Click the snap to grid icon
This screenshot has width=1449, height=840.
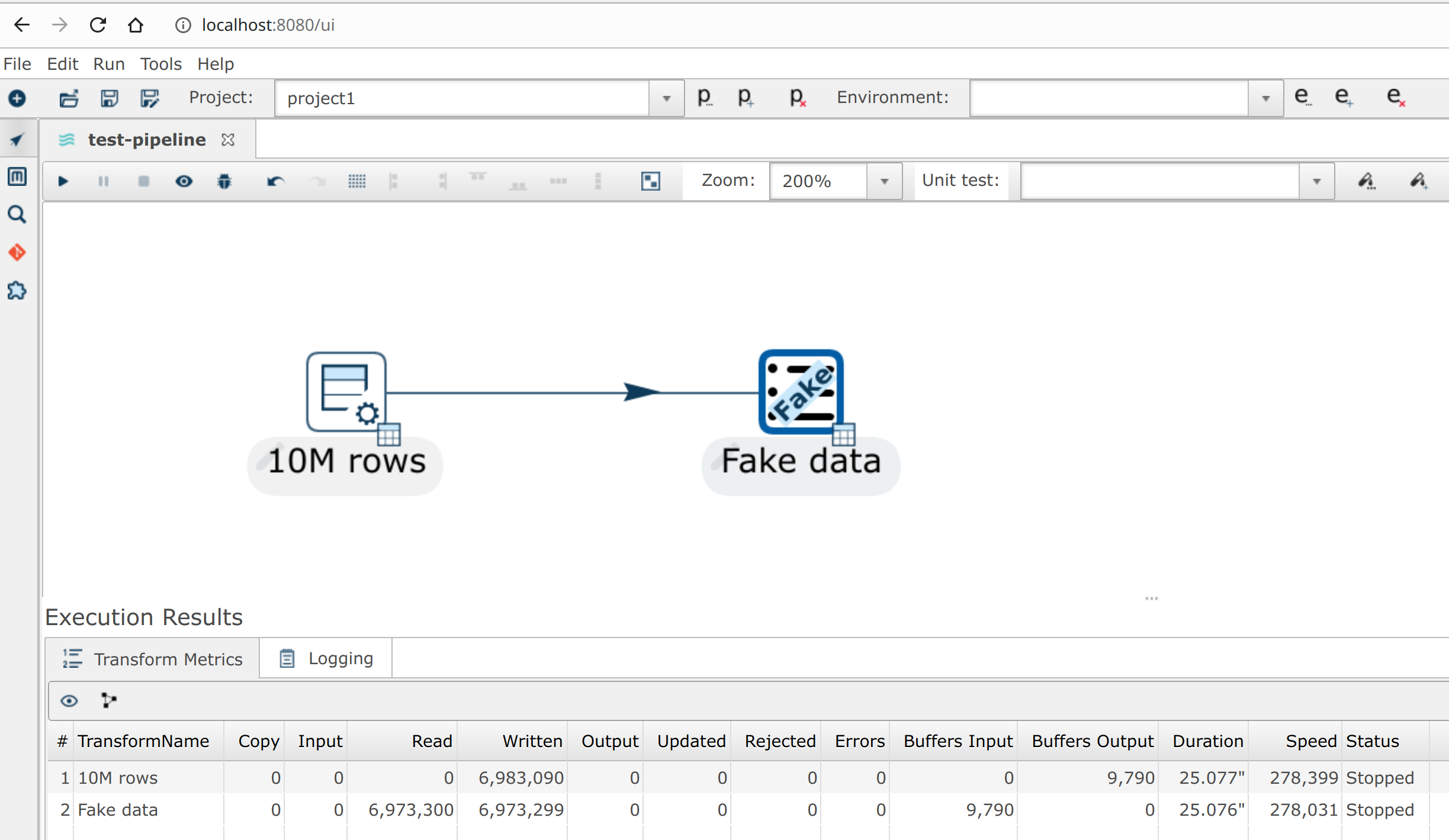click(x=356, y=181)
